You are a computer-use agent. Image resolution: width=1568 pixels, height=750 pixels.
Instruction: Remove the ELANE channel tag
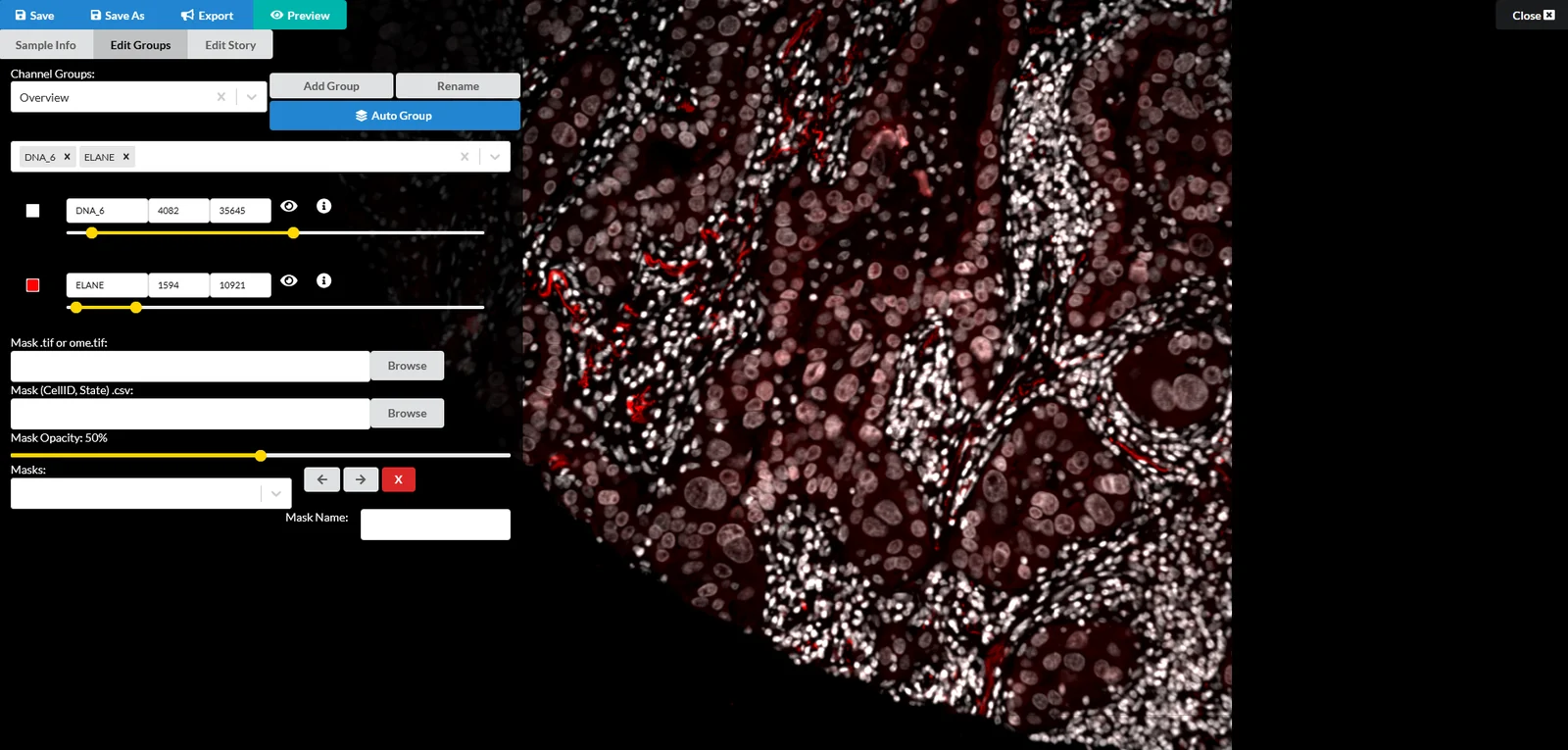click(x=126, y=157)
